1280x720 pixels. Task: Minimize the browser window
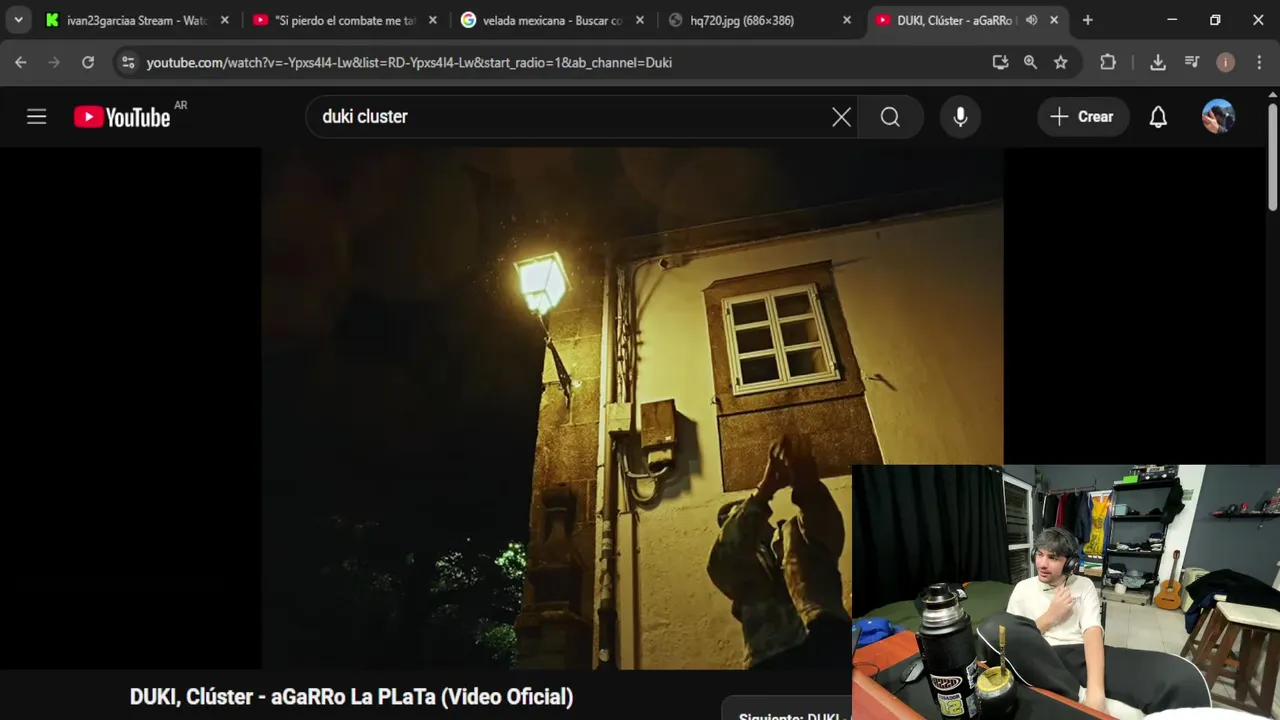[x=1171, y=20]
